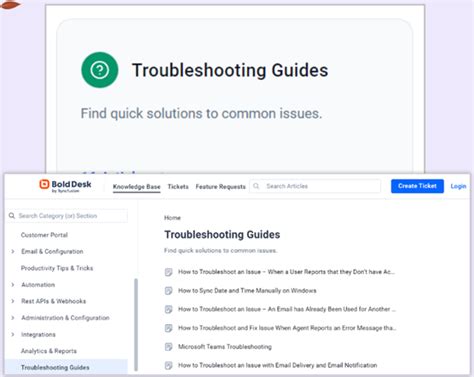
Task: Click article icon beside Microsoft Teams Troubleshooting
Action: [169, 347]
